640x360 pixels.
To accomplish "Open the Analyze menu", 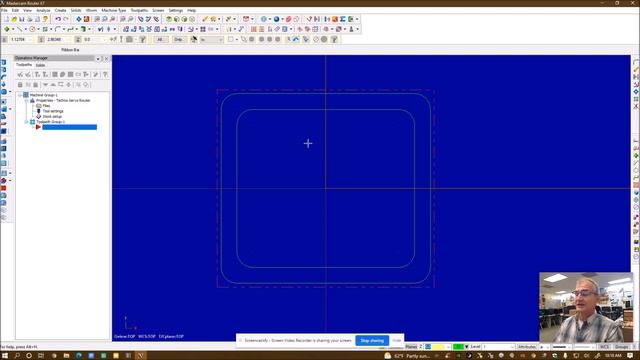I will click(43, 10).
